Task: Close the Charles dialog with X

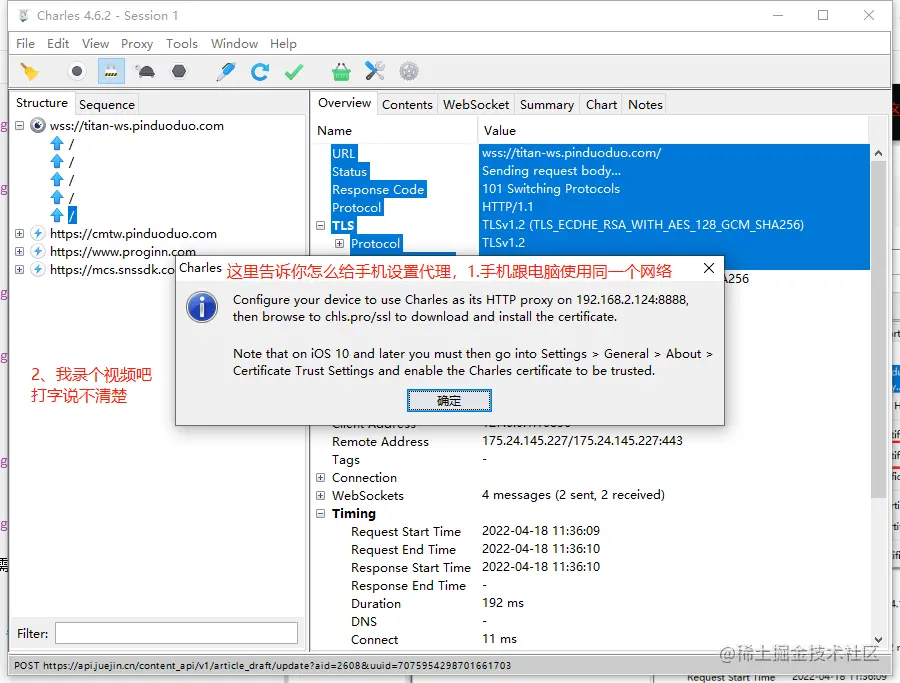Action: click(x=709, y=268)
